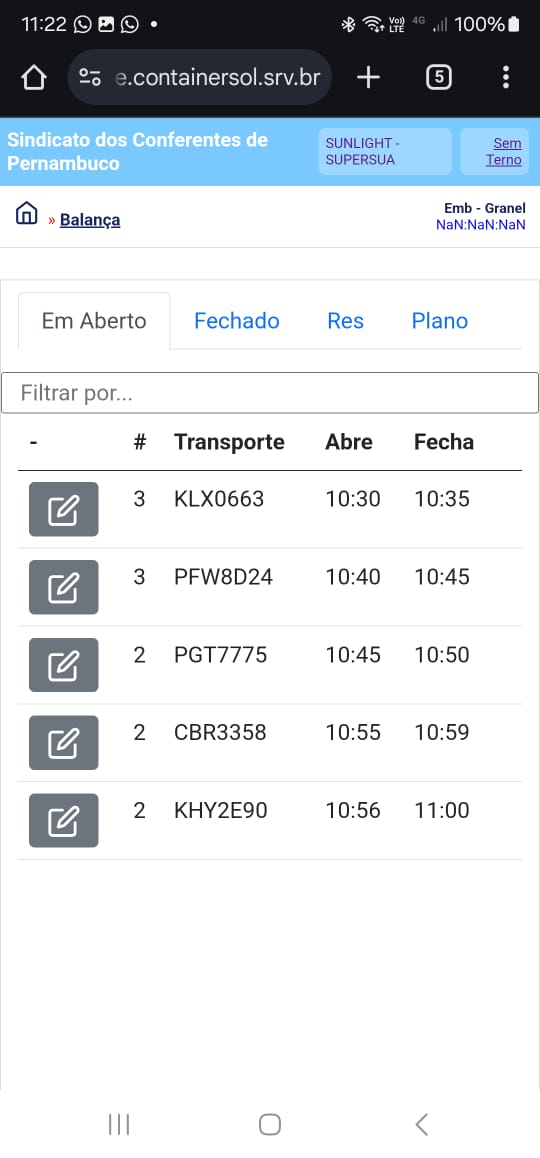Tap the SUNLIGHT - SUPERSUA button
Image resolution: width=540 pixels, height=1158 pixels.
click(385, 151)
